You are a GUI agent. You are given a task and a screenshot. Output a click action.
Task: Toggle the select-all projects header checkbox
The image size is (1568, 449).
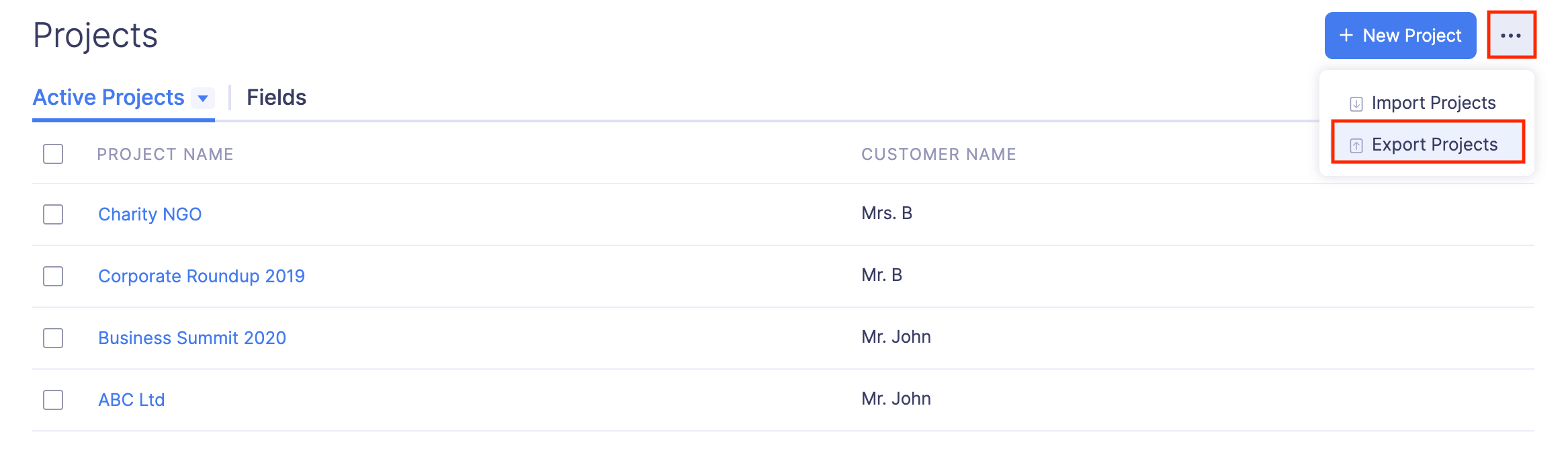pos(53,154)
